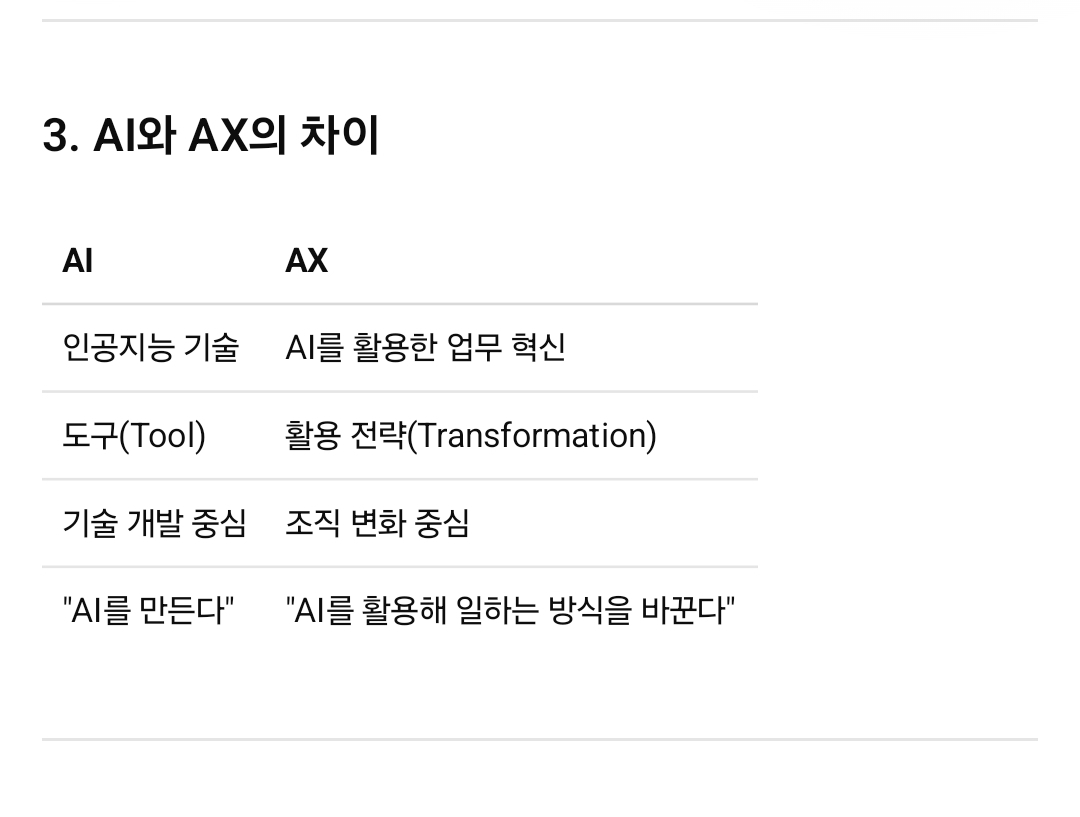Click the cell '기술 개발 중심'
The height and width of the screenshot is (817, 1080).
point(154,523)
